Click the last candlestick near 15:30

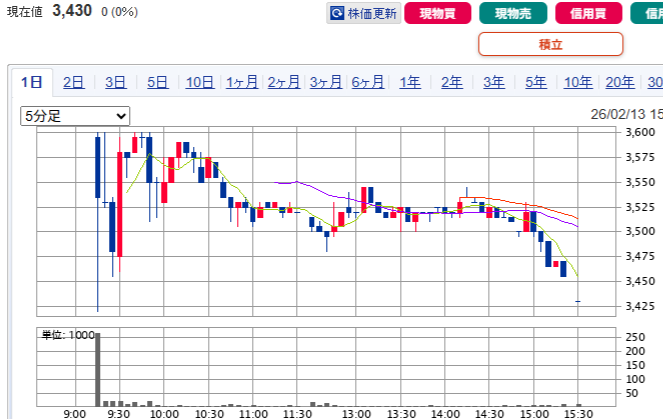578,301
